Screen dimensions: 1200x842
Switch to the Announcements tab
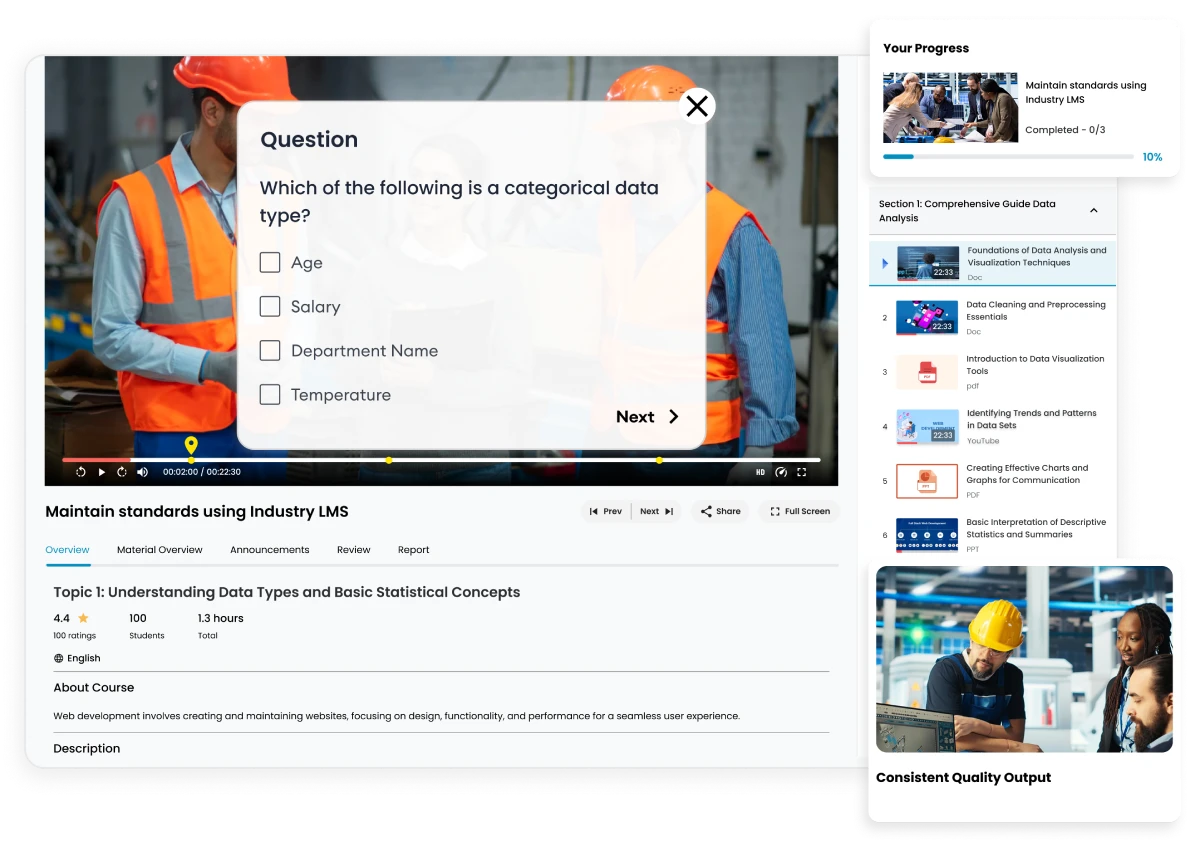click(270, 549)
